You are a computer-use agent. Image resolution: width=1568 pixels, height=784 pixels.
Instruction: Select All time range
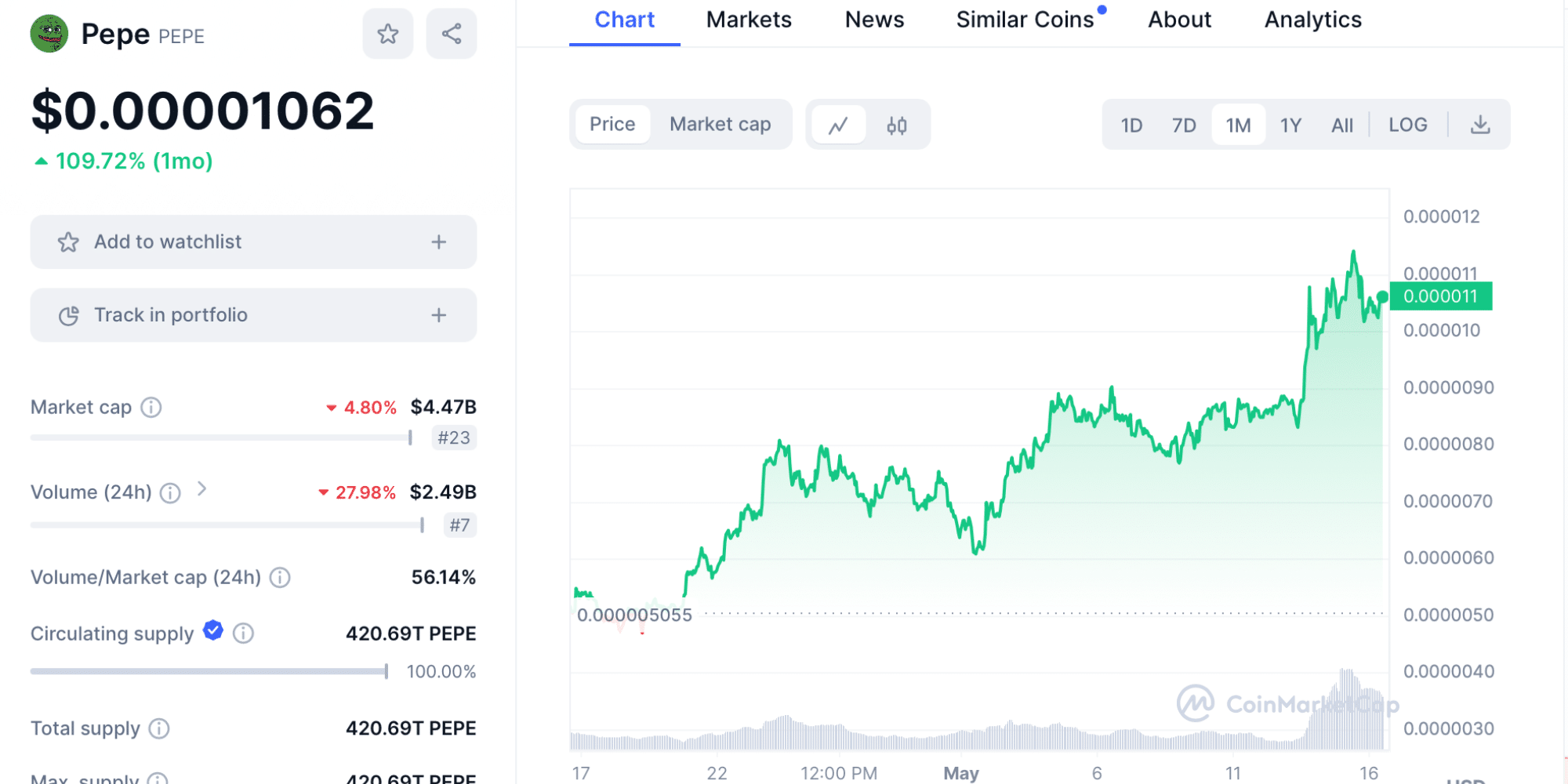(x=1342, y=125)
